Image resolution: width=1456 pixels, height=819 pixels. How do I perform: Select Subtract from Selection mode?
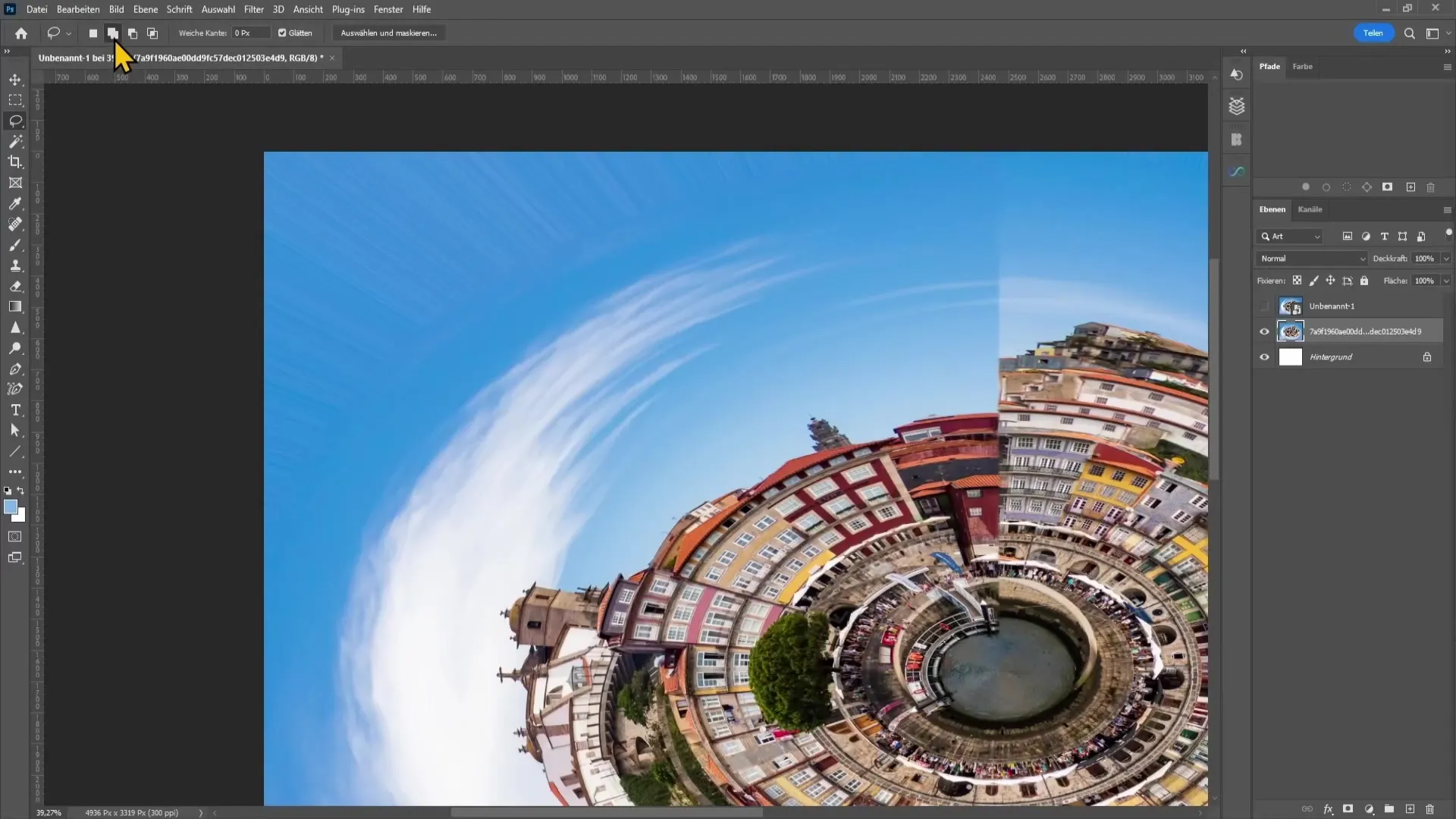point(133,33)
